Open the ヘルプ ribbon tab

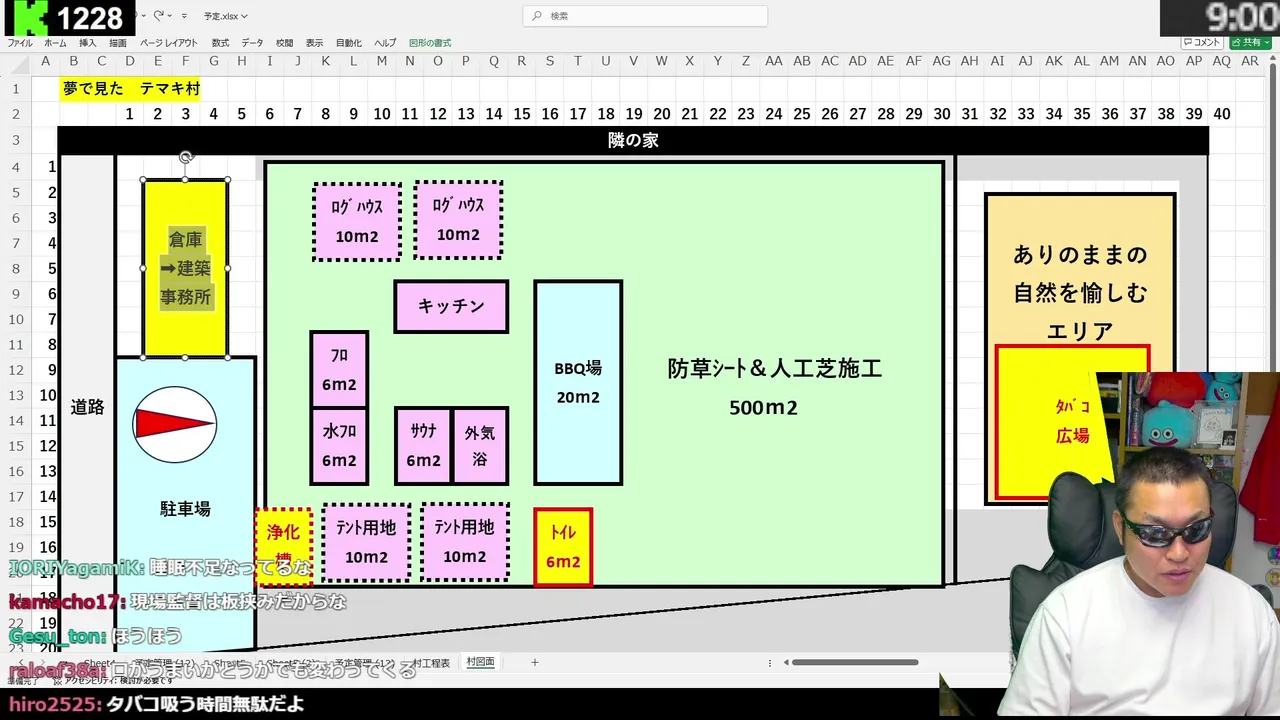(385, 43)
